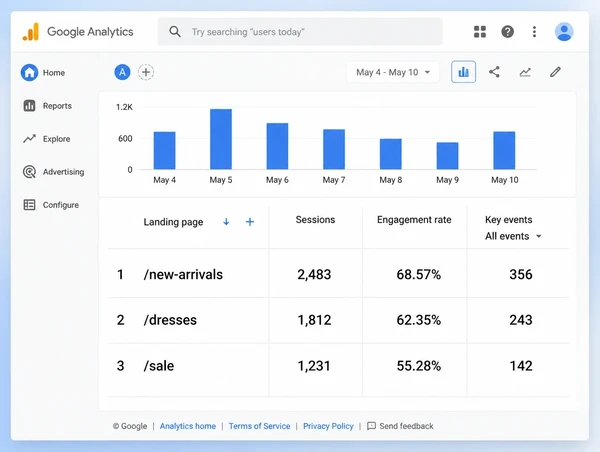Click the May 8 chart bar

coord(391,154)
